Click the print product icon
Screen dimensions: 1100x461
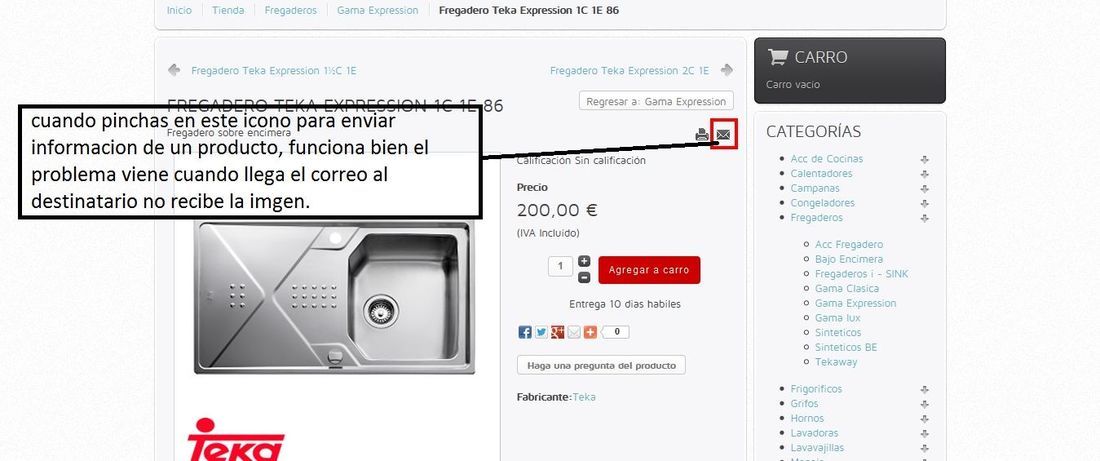coord(702,135)
